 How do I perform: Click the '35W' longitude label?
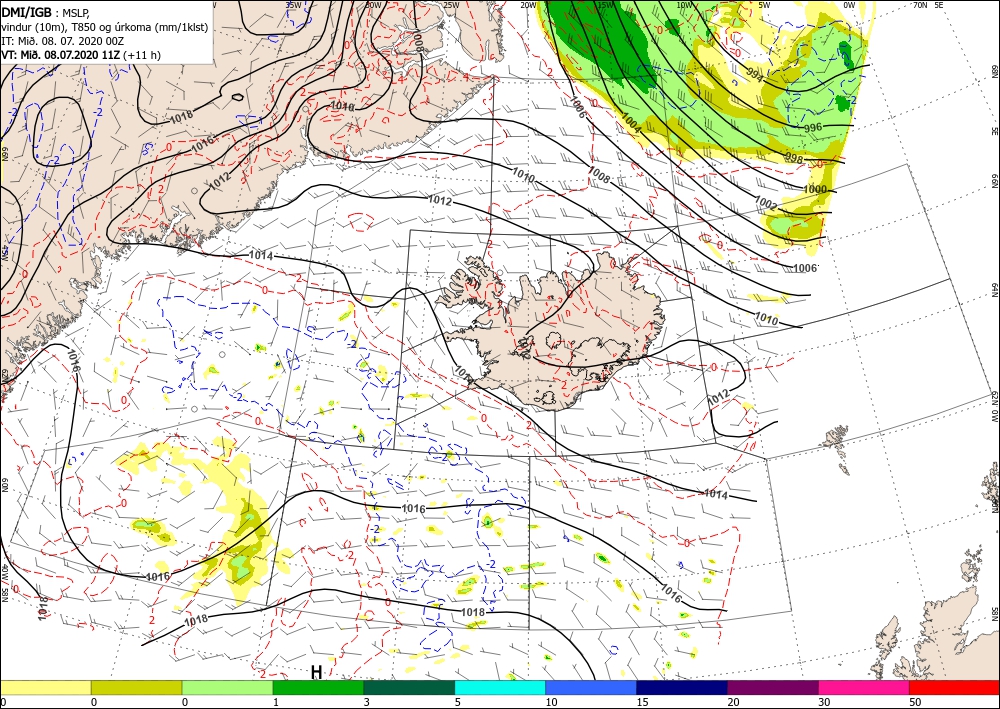(x=293, y=4)
